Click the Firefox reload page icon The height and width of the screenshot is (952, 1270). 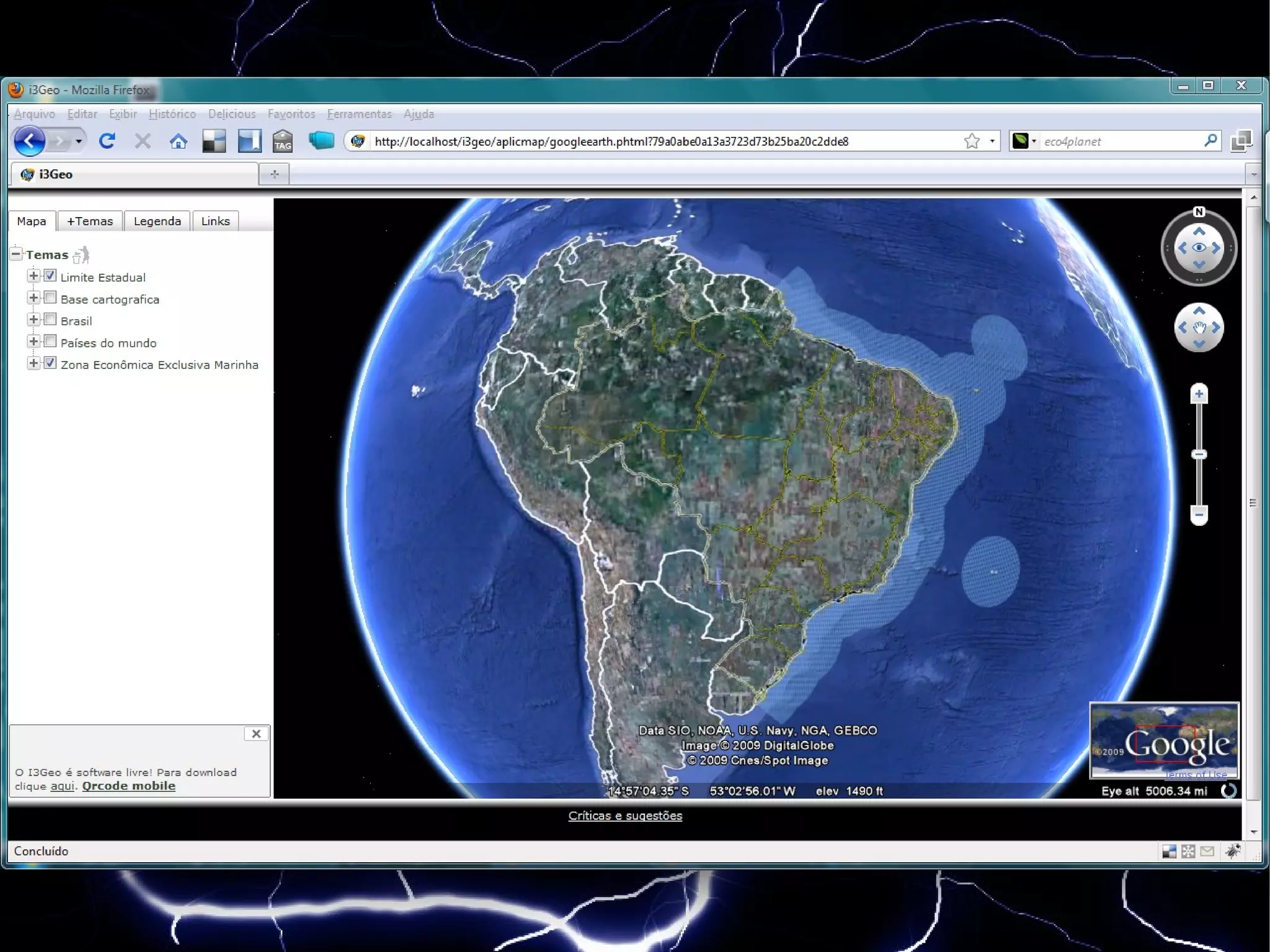click(x=107, y=141)
